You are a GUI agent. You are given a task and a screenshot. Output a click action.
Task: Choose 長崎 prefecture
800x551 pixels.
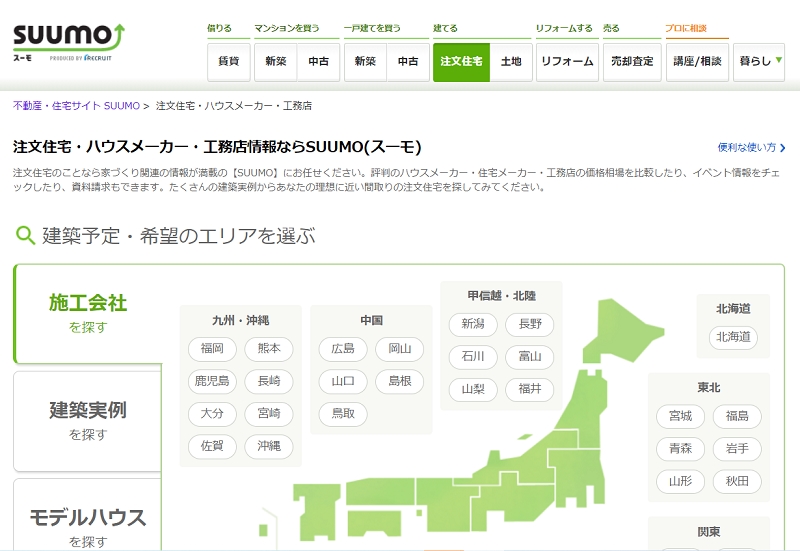(269, 381)
